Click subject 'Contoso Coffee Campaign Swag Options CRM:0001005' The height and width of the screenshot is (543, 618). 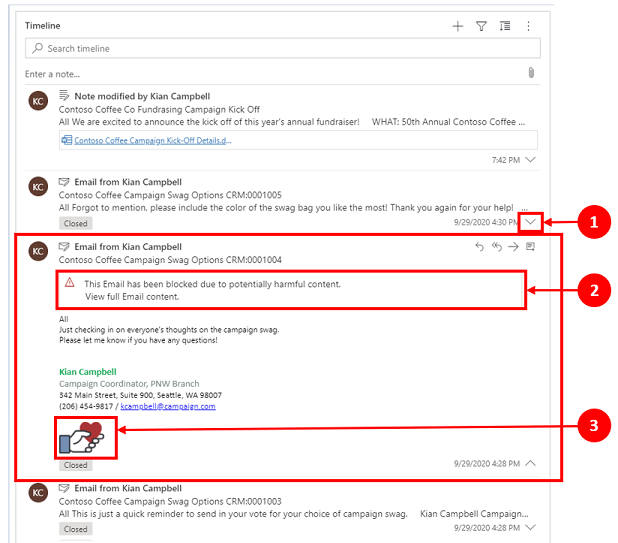click(170, 195)
